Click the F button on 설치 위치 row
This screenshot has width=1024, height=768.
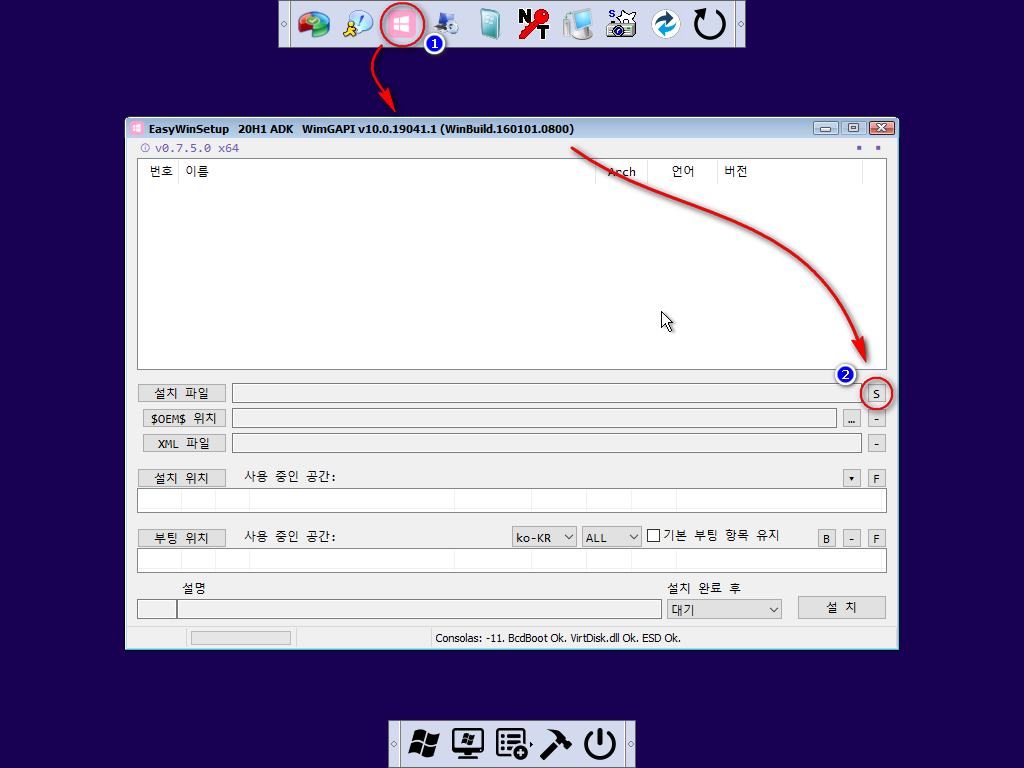point(876,478)
